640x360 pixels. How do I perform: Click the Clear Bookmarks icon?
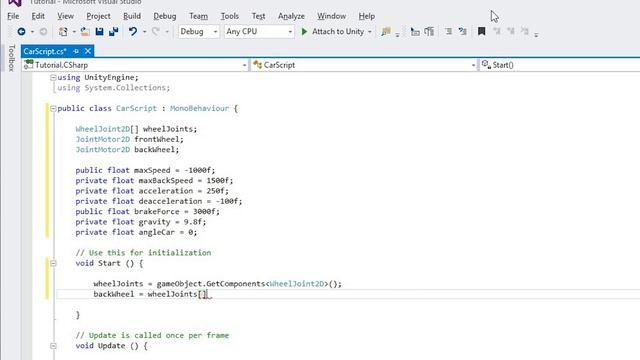click(525, 31)
